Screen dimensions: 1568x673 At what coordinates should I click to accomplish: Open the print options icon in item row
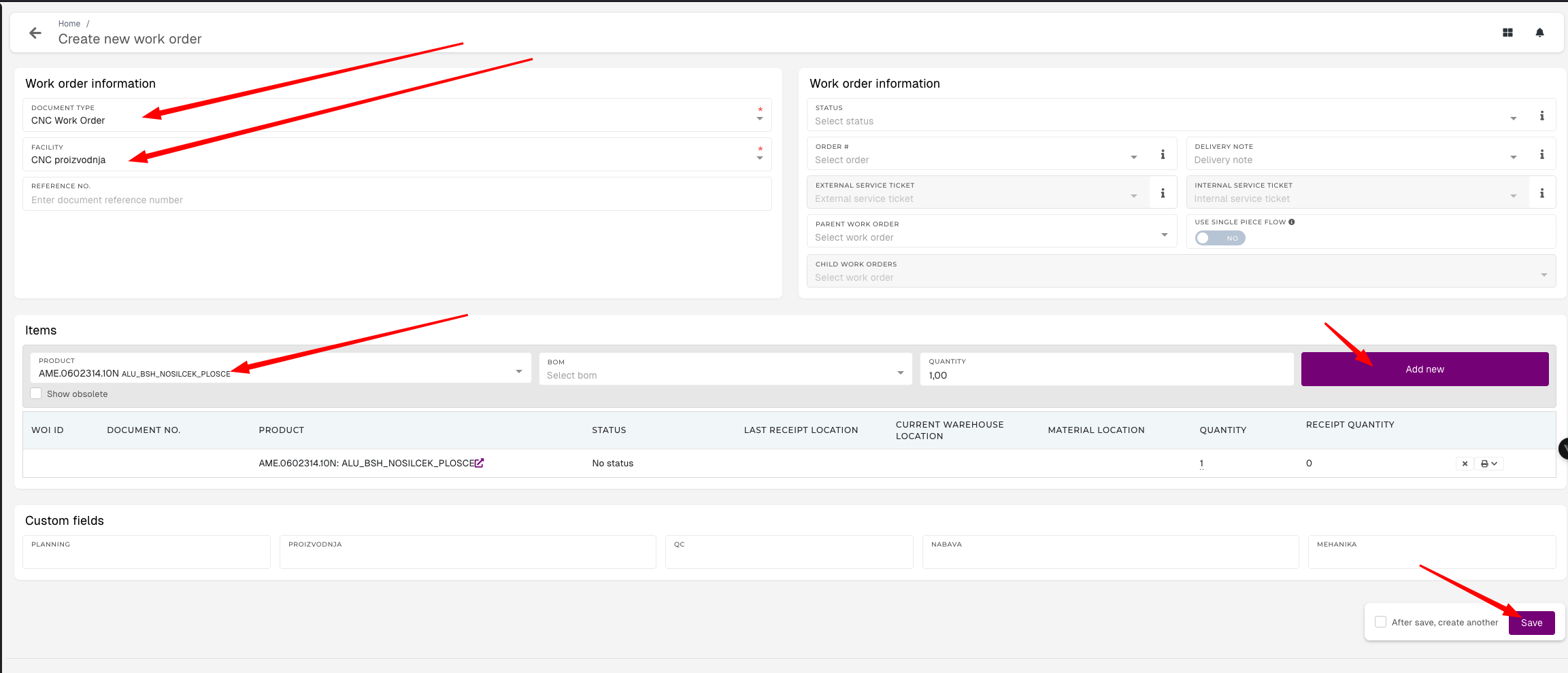[1488, 464]
